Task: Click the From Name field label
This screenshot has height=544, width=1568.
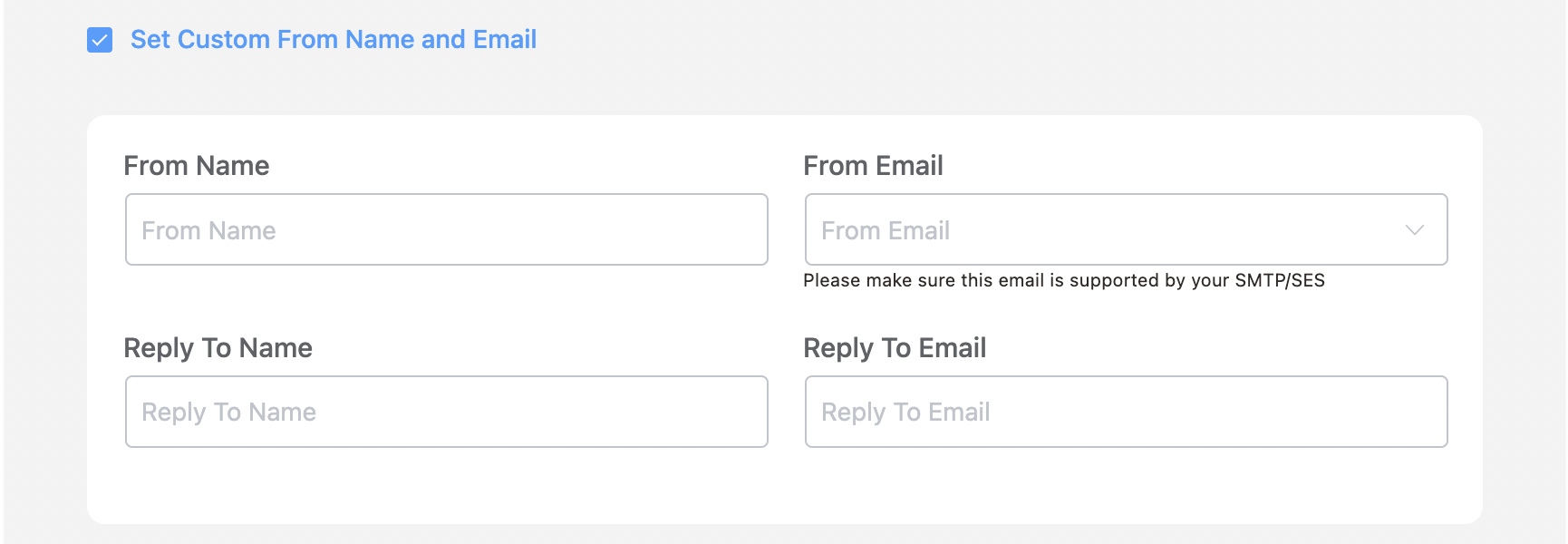Action: pyautogui.click(x=196, y=166)
